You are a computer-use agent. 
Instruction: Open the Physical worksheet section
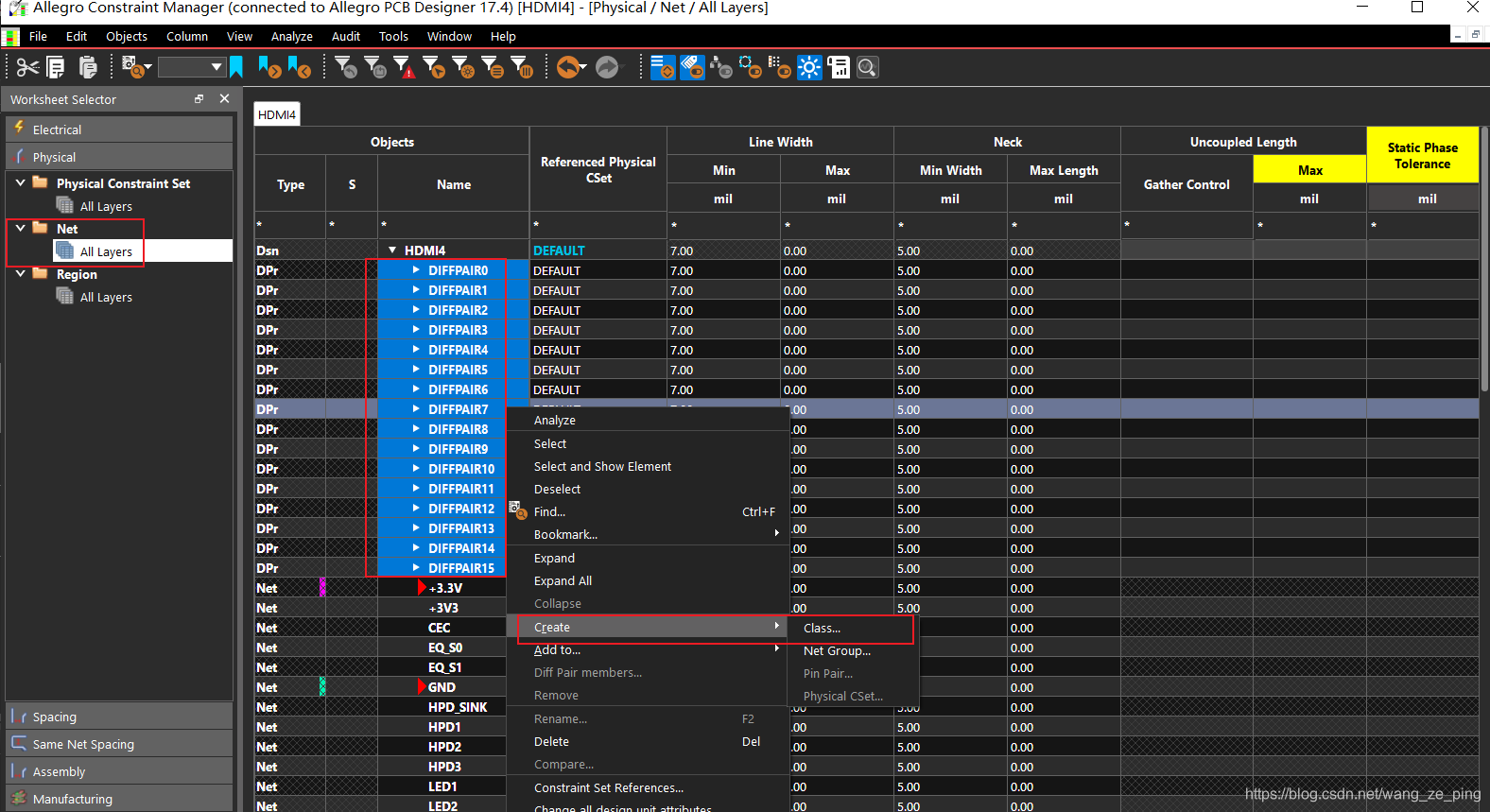click(119, 157)
